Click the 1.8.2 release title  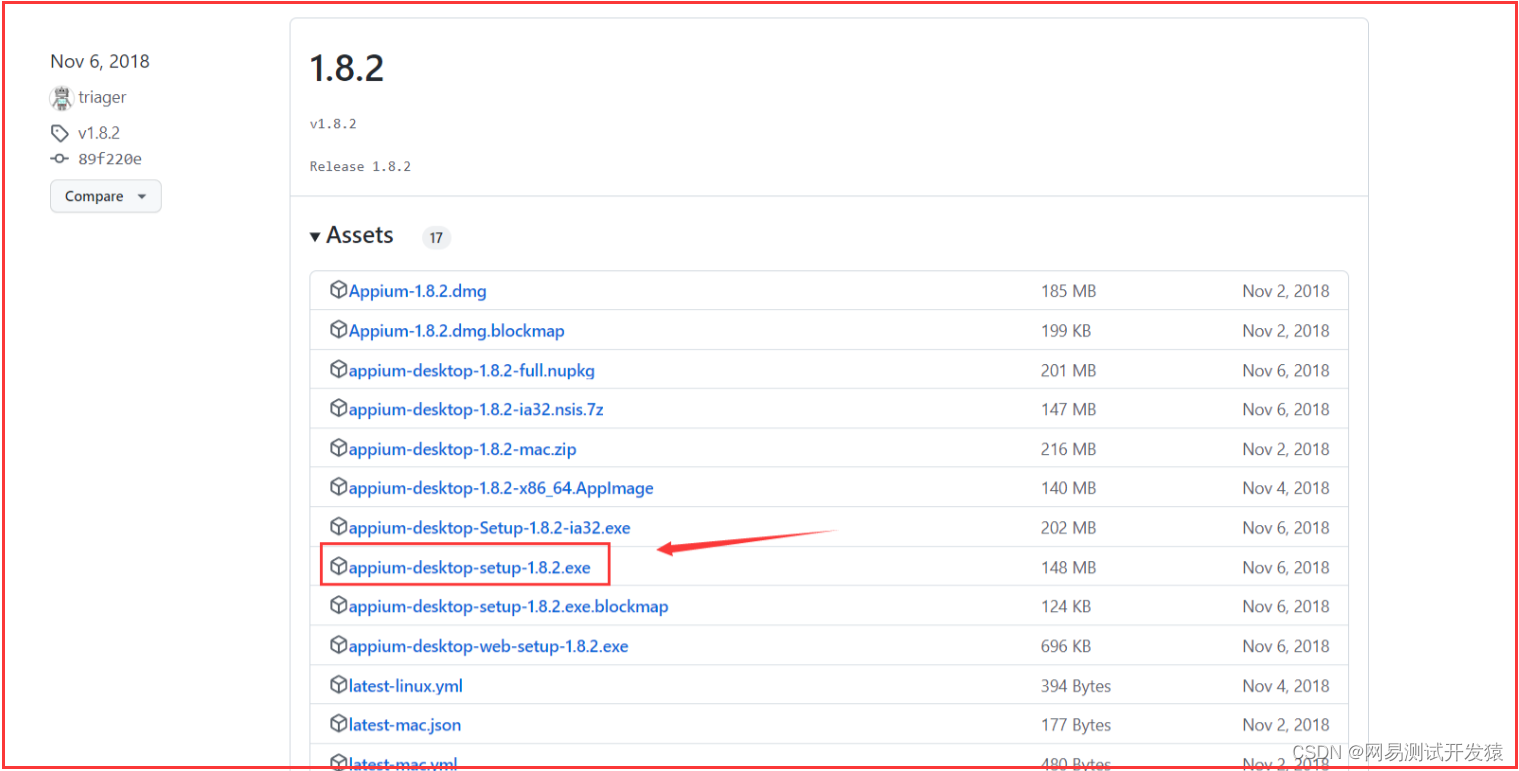(347, 68)
